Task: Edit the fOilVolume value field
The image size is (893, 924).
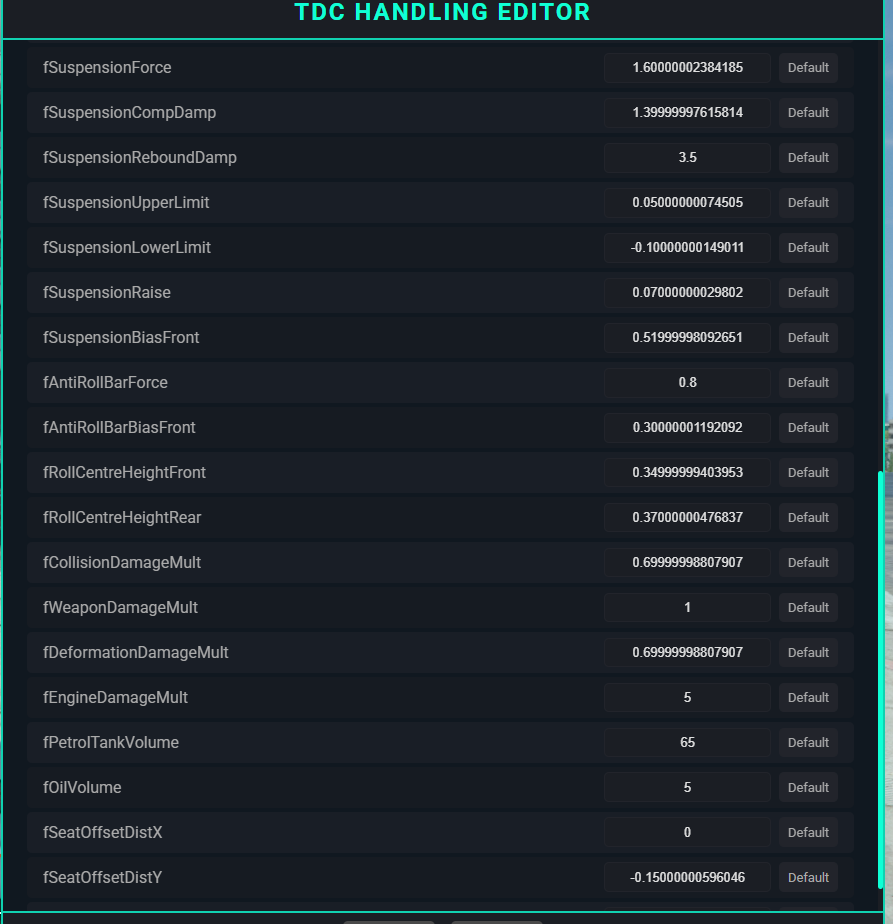Action: pos(687,788)
